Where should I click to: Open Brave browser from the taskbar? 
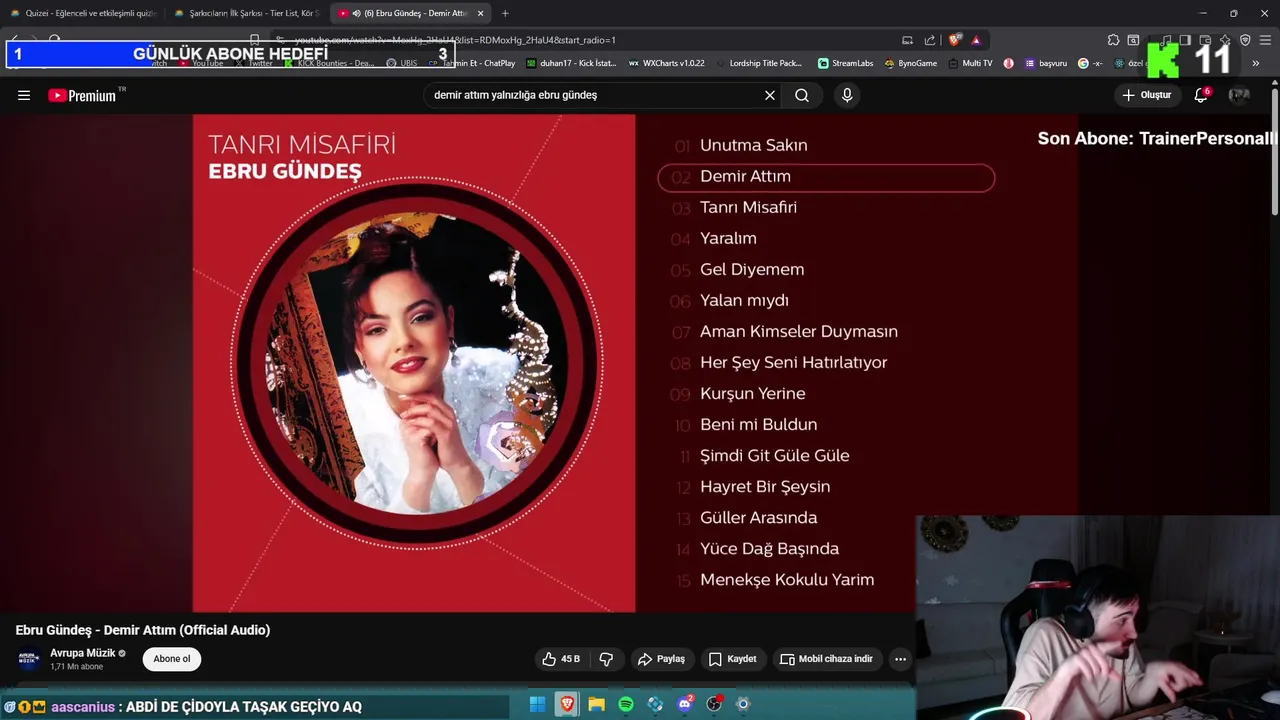tap(567, 704)
